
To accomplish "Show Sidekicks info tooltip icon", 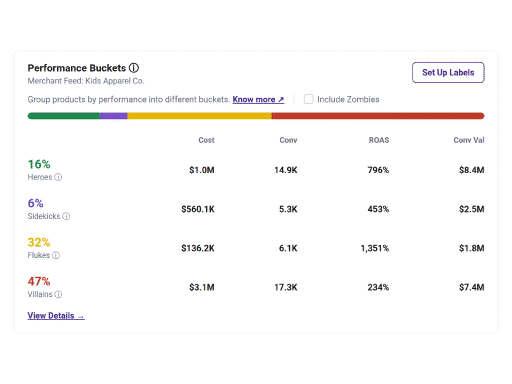I will point(66,216).
